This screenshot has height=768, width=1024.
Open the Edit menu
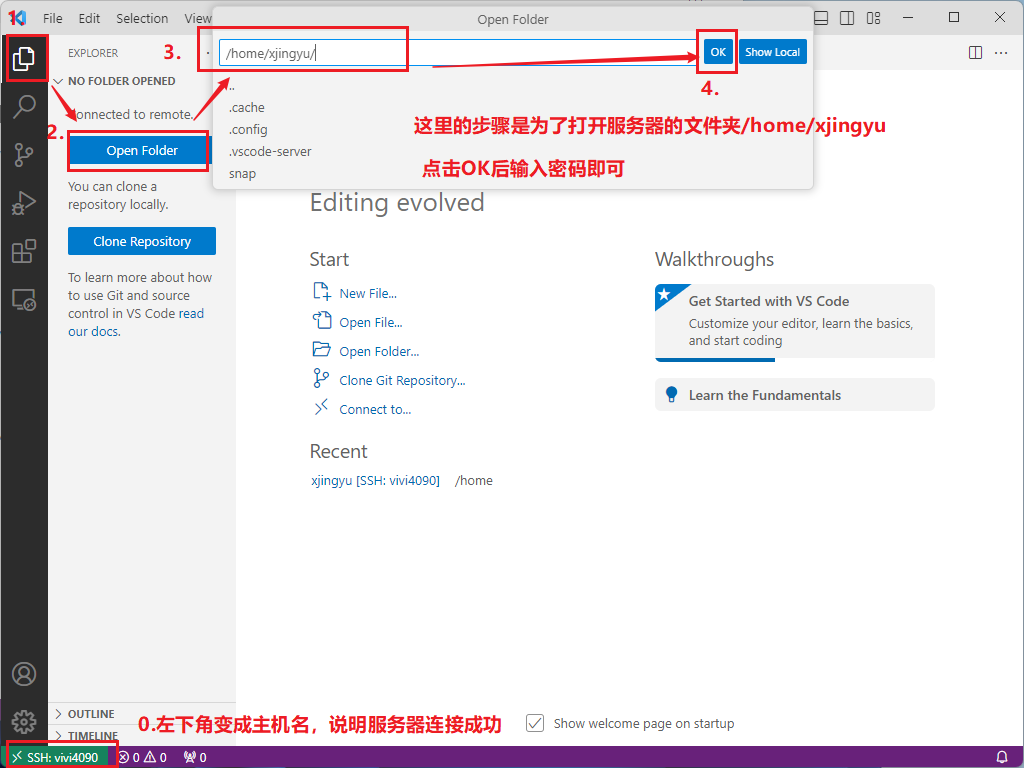click(x=89, y=18)
